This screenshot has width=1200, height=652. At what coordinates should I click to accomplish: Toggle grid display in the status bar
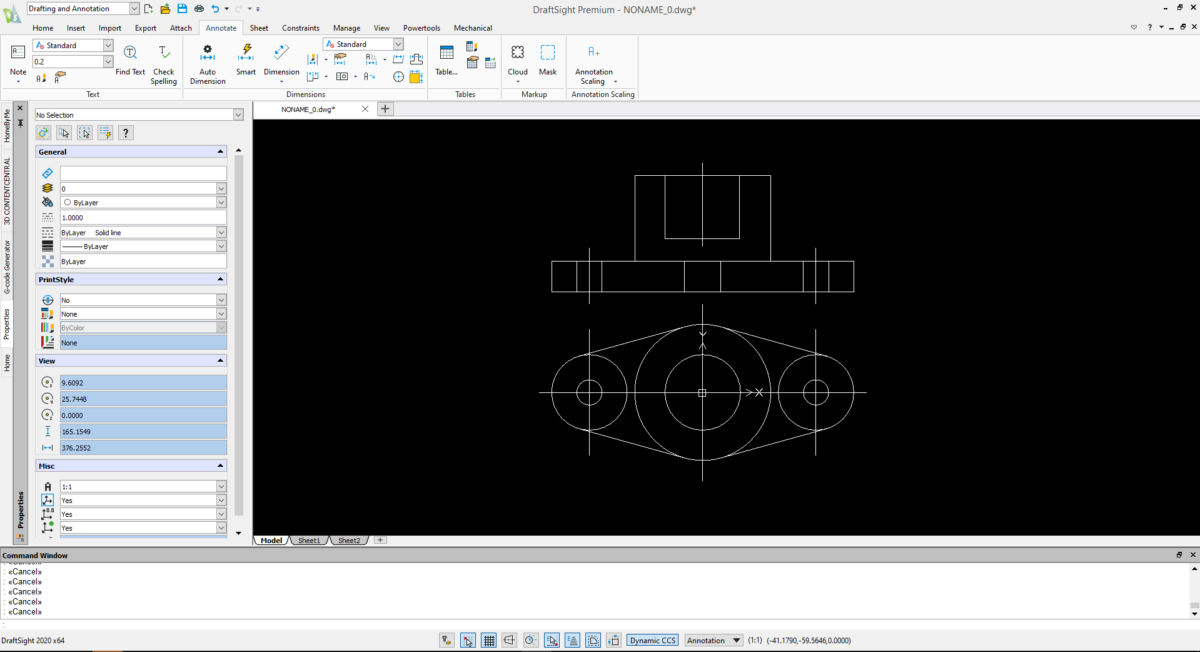[489, 640]
